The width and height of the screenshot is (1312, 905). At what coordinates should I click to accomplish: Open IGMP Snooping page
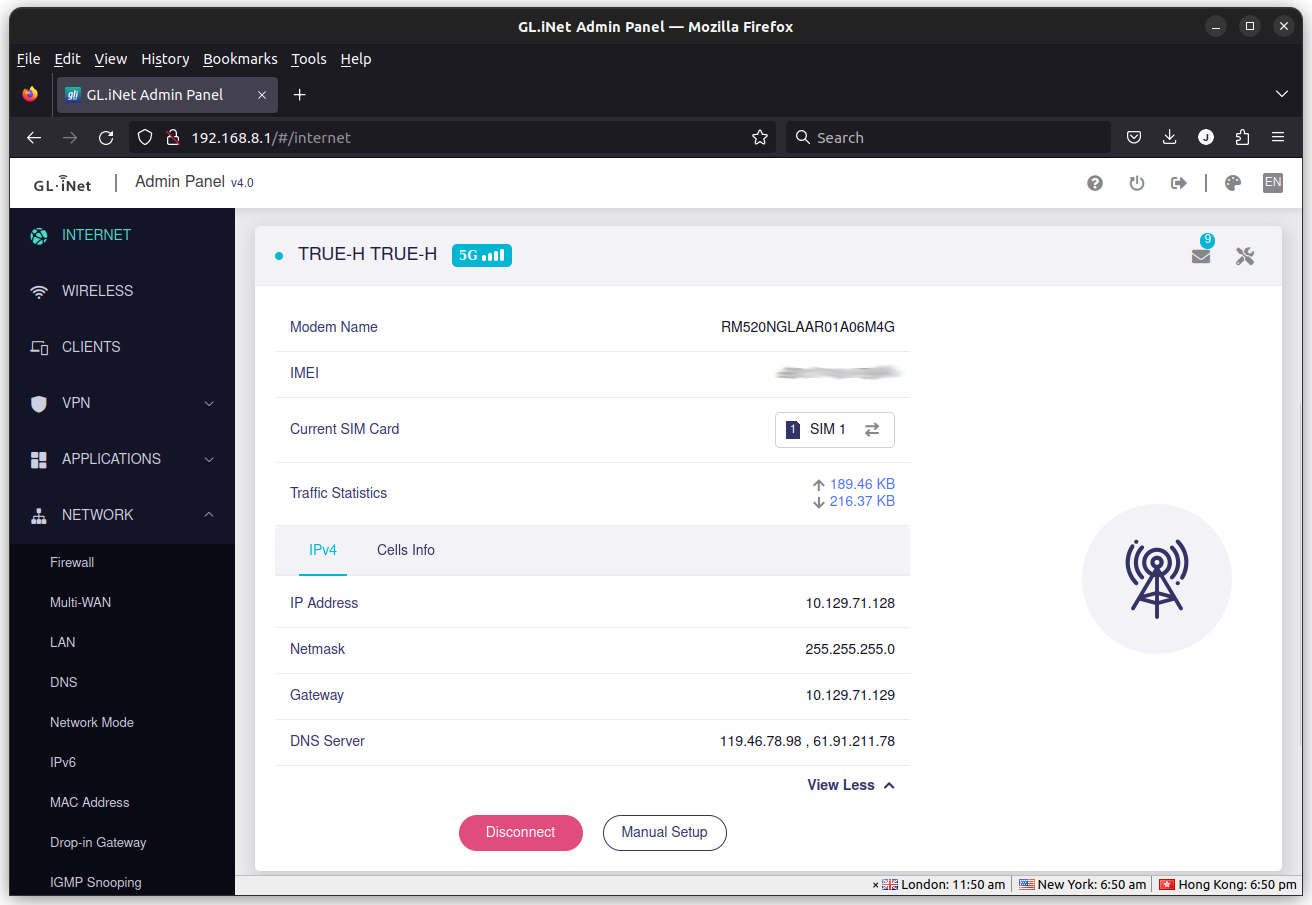click(x=96, y=882)
